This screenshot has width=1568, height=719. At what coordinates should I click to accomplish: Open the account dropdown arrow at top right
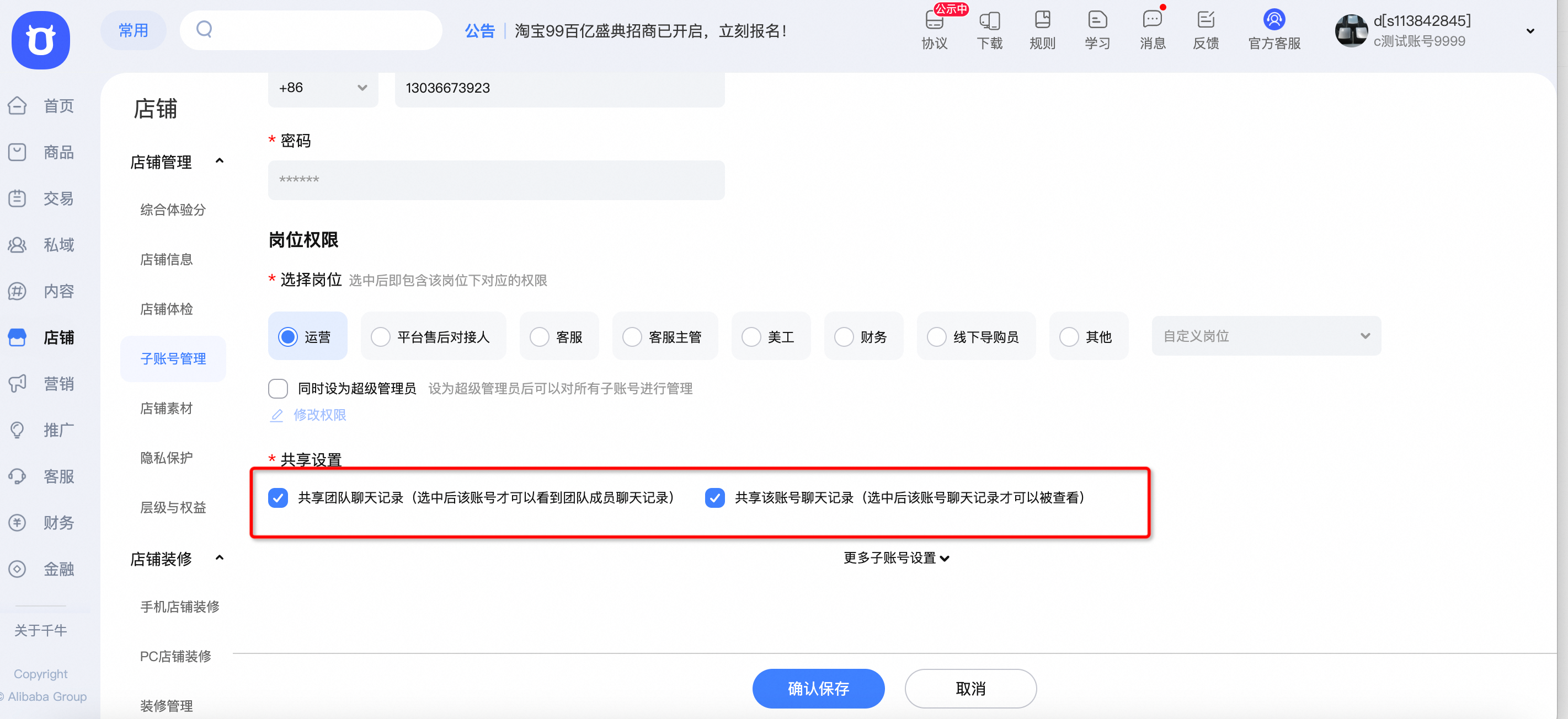tap(1530, 30)
